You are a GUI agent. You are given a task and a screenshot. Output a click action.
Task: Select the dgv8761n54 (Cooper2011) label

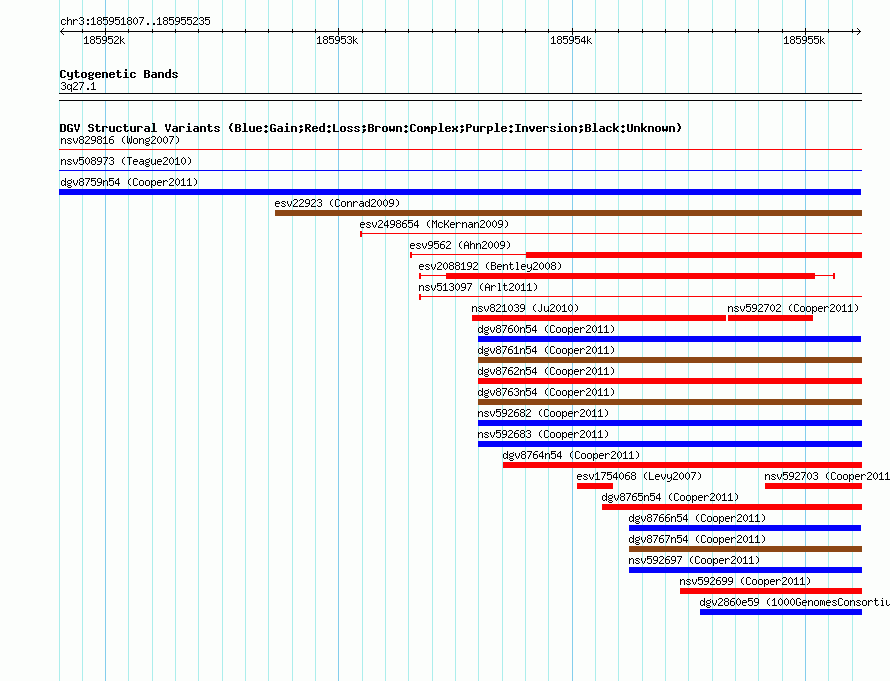pyautogui.click(x=546, y=350)
